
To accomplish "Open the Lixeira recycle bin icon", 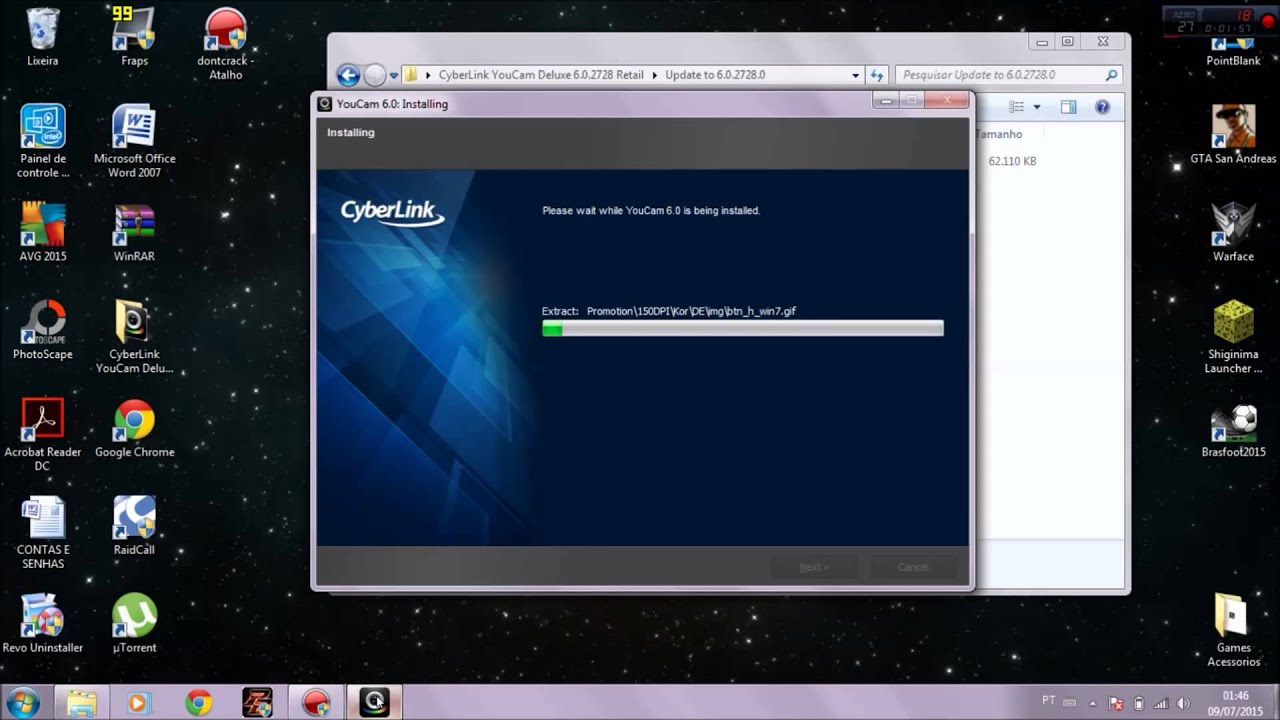I will tap(43, 37).
